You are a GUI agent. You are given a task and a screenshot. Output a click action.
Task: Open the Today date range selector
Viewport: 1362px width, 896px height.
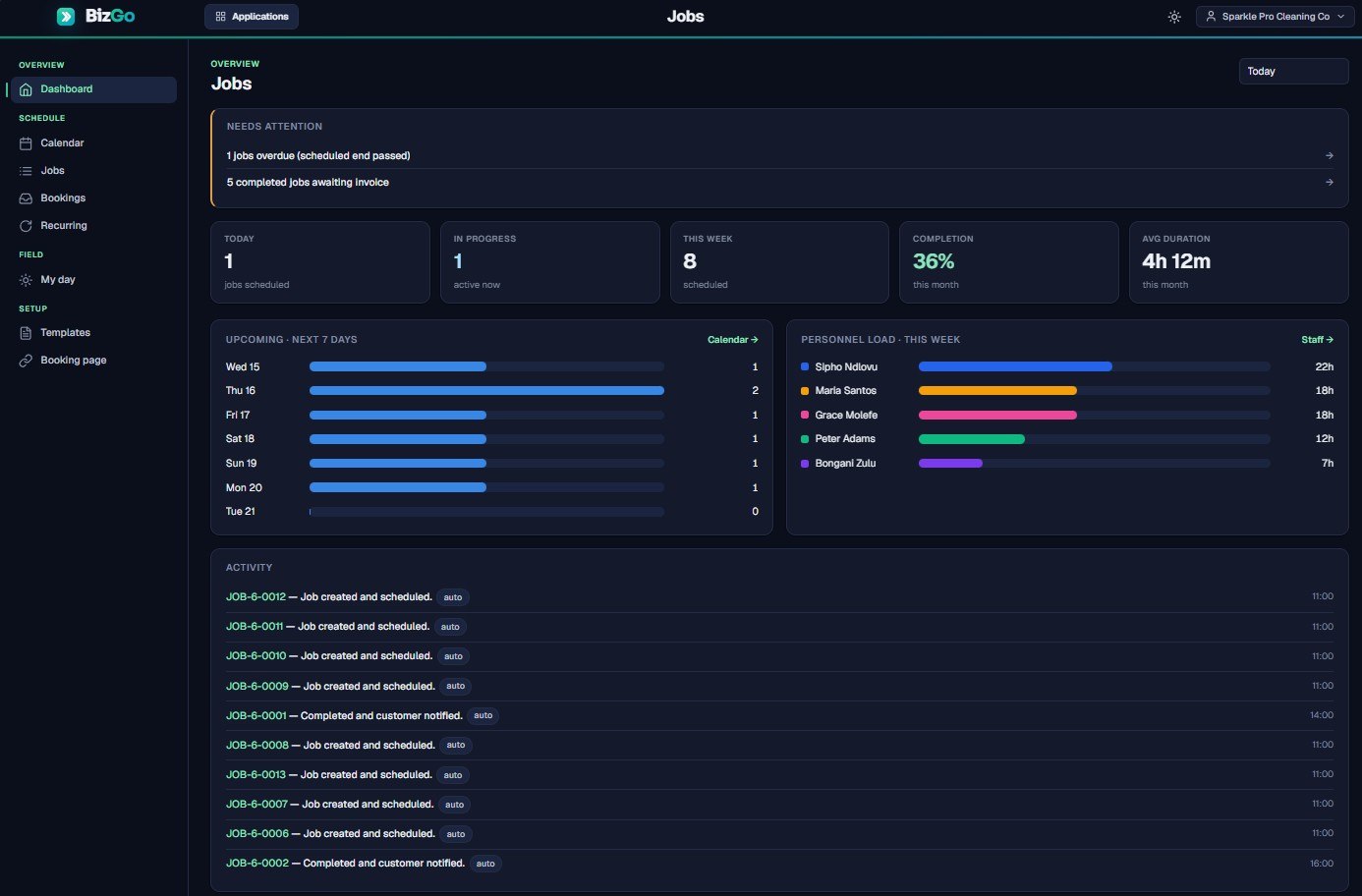[1293, 71]
